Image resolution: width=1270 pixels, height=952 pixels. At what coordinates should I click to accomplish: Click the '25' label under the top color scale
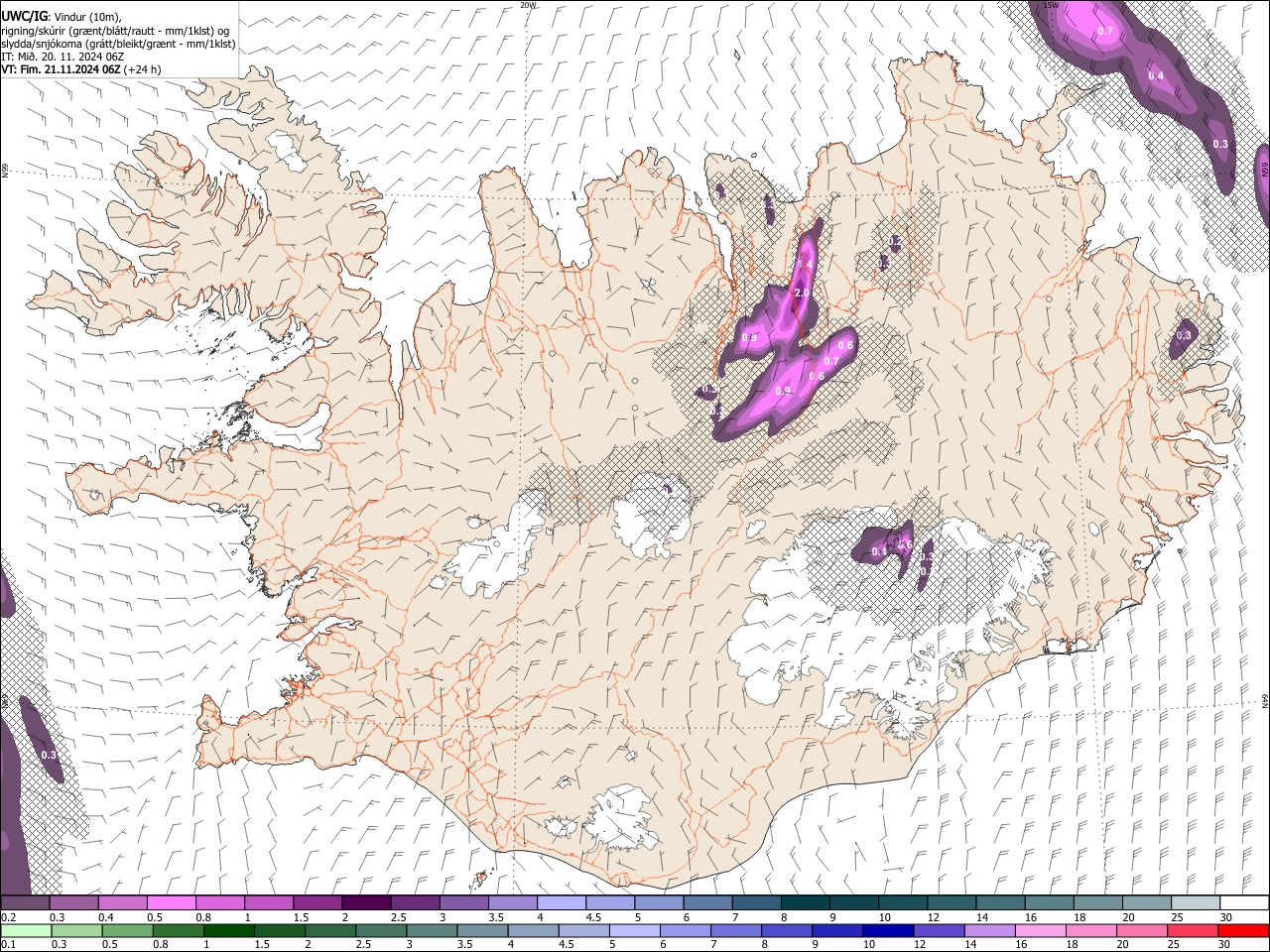click(x=1176, y=917)
